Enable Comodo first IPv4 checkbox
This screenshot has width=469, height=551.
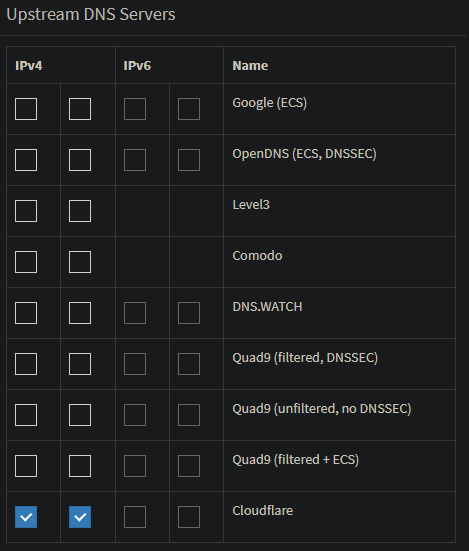26,262
